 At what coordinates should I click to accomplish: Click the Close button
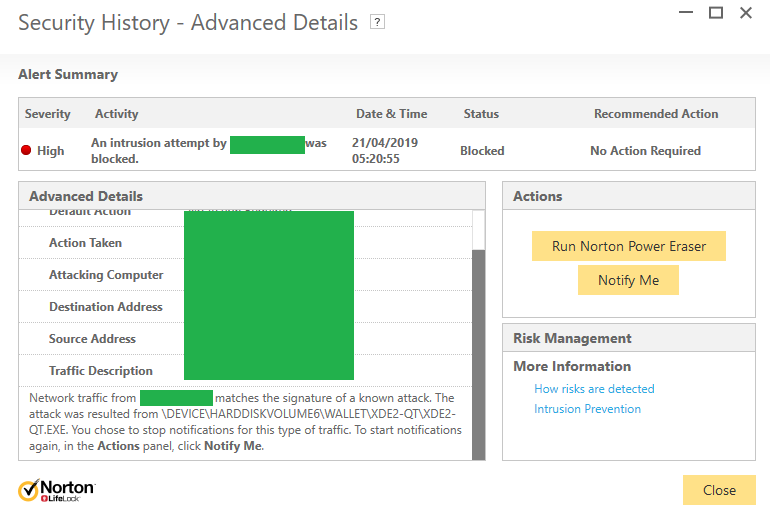click(x=719, y=490)
